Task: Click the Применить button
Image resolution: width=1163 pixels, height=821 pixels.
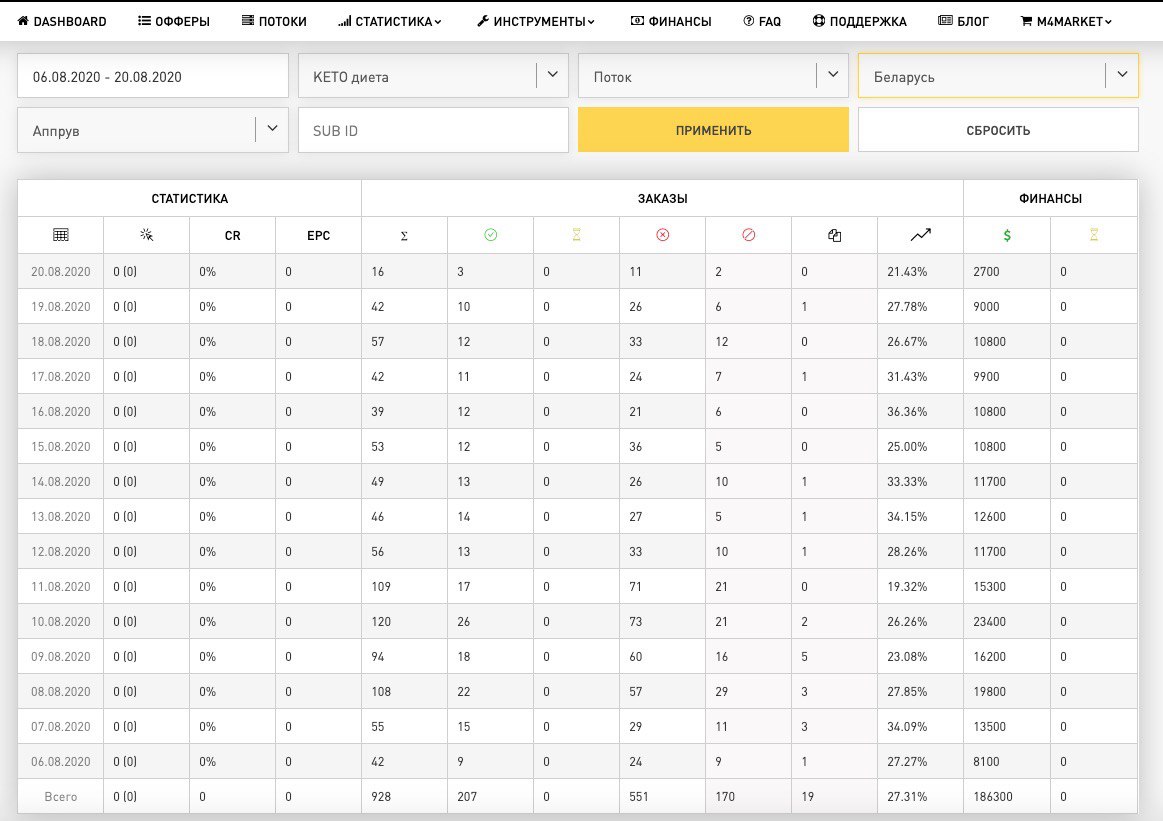Action: [713, 130]
